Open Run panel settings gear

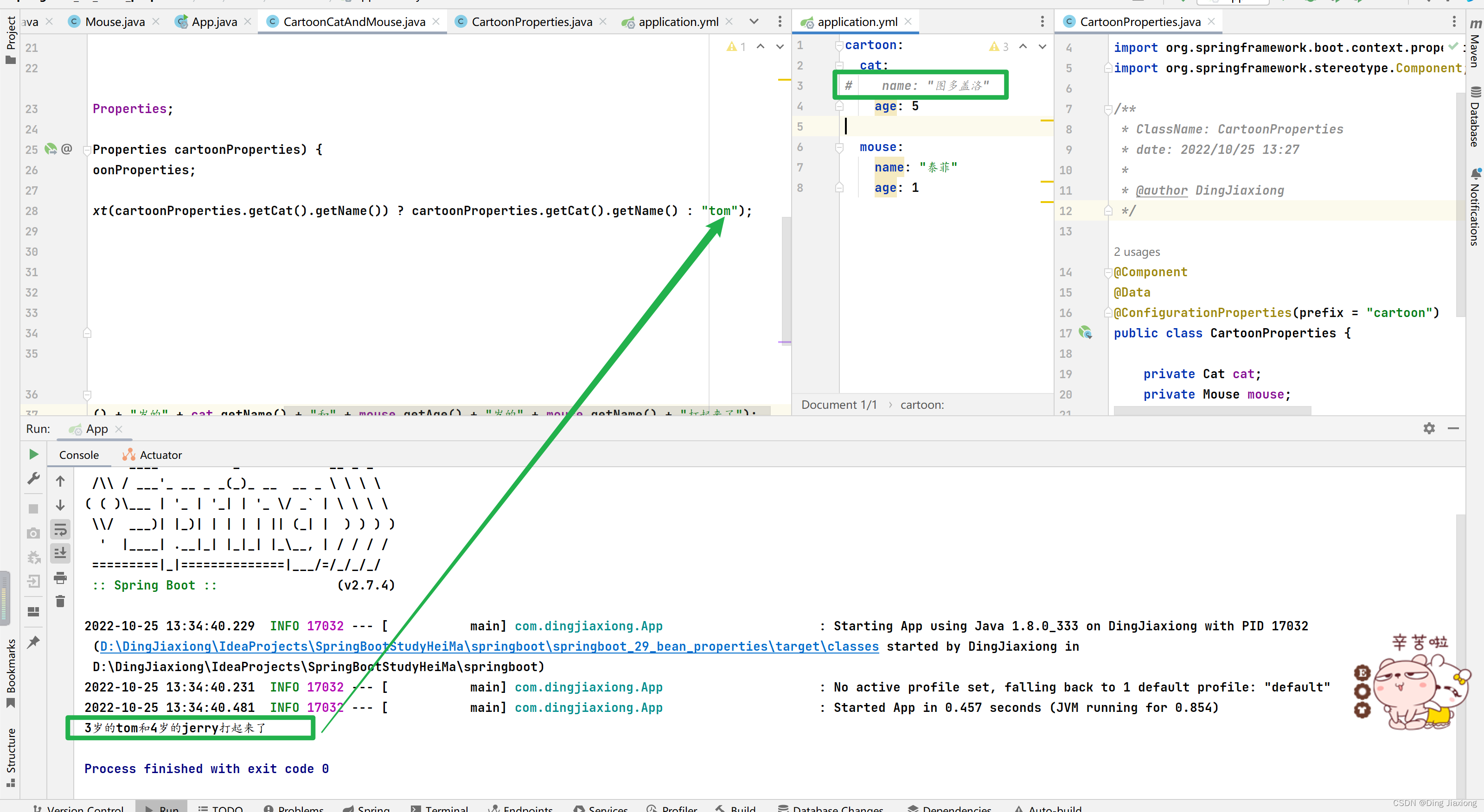click(1429, 428)
